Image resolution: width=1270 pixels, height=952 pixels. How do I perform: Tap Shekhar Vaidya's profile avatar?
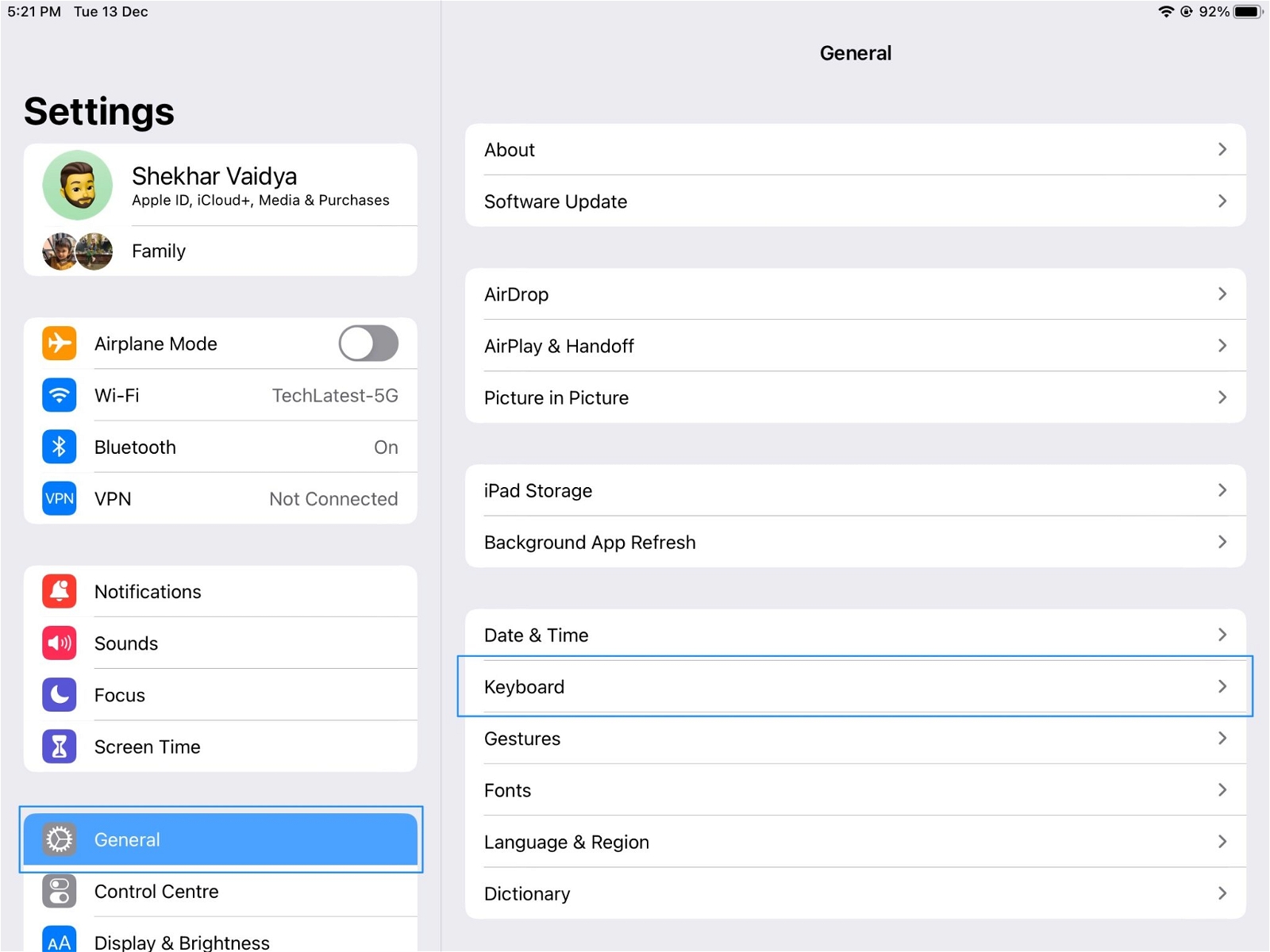coord(78,185)
